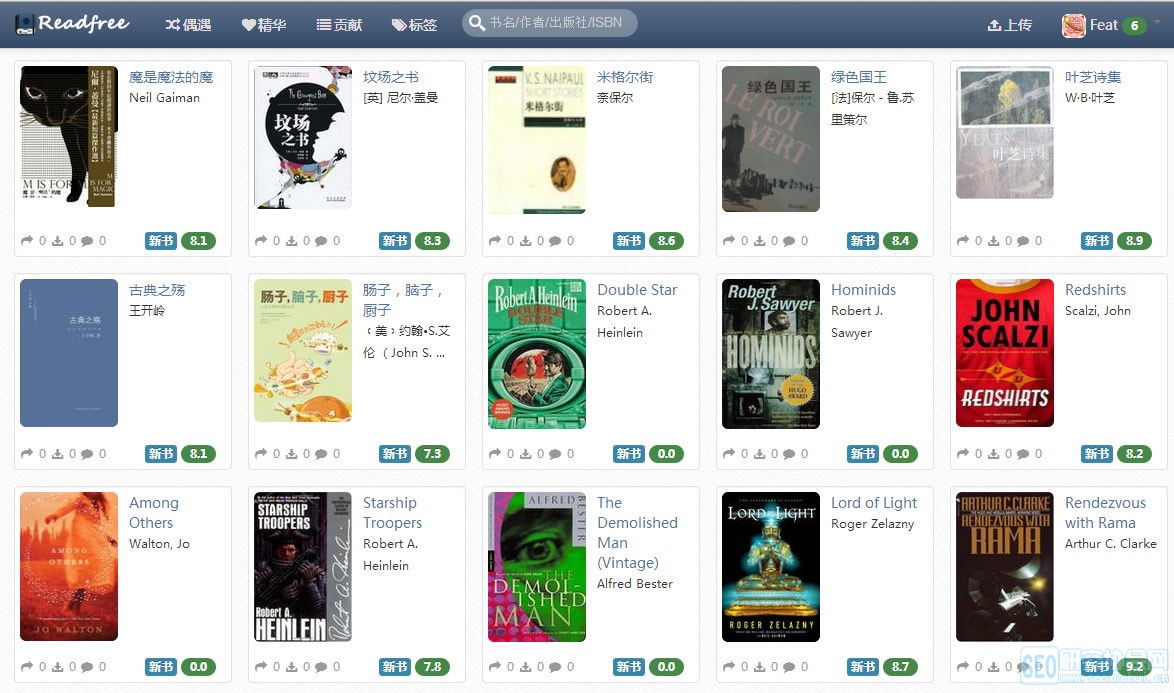The height and width of the screenshot is (693, 1174).
Task: Open the heart 精华 section
Action: (264, 25)
